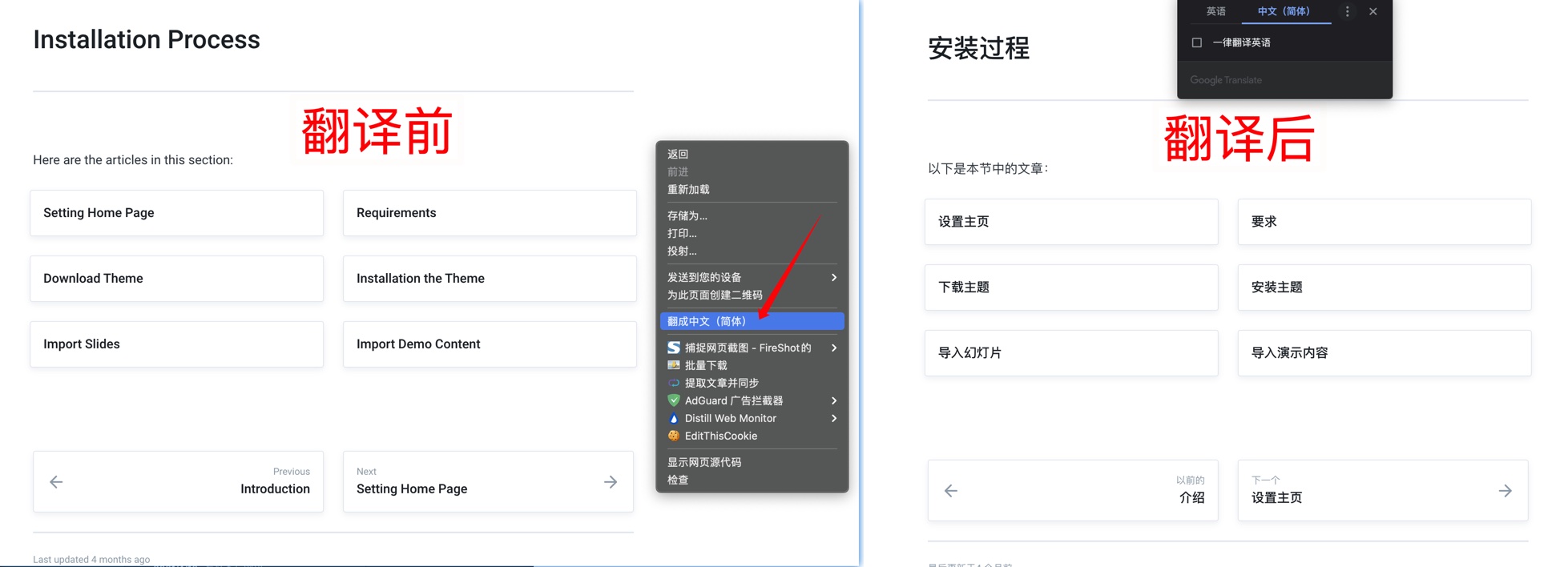Open the FireShot capture icon entry

click(674, 348)
